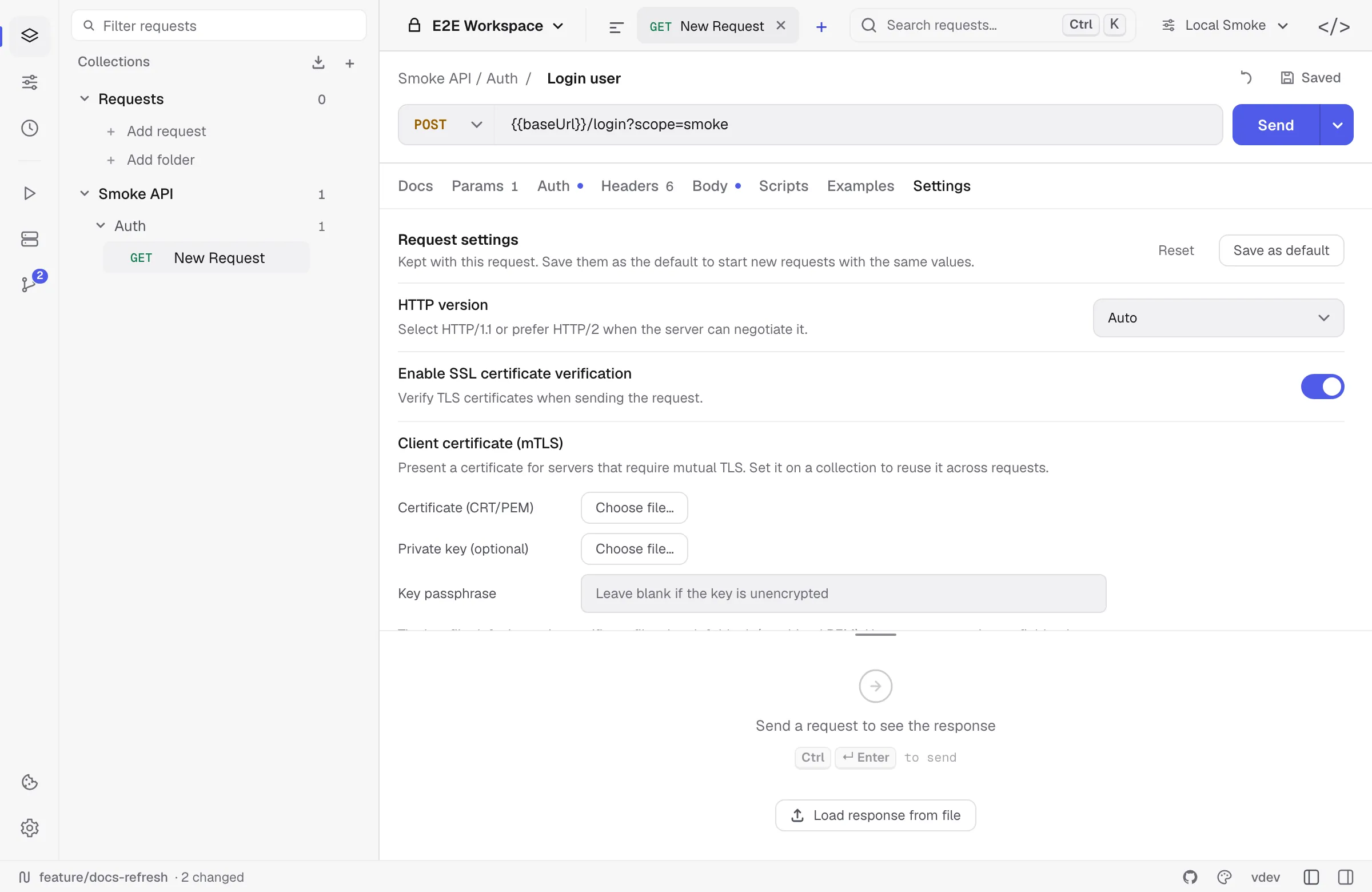1372x892 pixels.
Task: Click the theme palette icon in status bar
Action: point(1225,877)
